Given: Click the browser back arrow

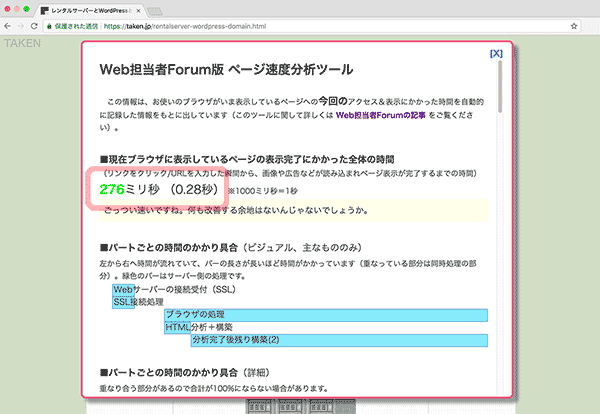Looking at the screenshot, I should pos(7,26).
